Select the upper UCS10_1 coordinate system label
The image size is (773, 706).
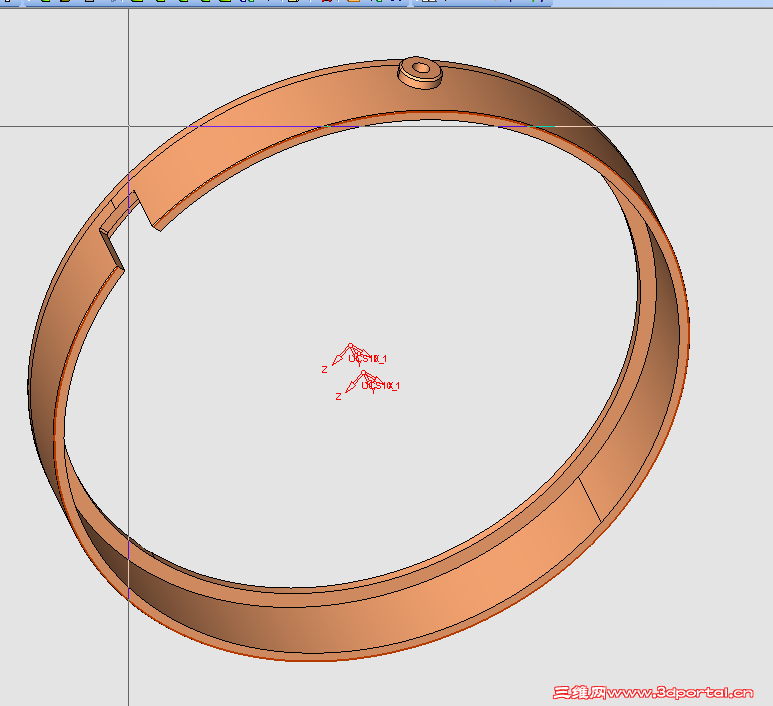(368, 358)
